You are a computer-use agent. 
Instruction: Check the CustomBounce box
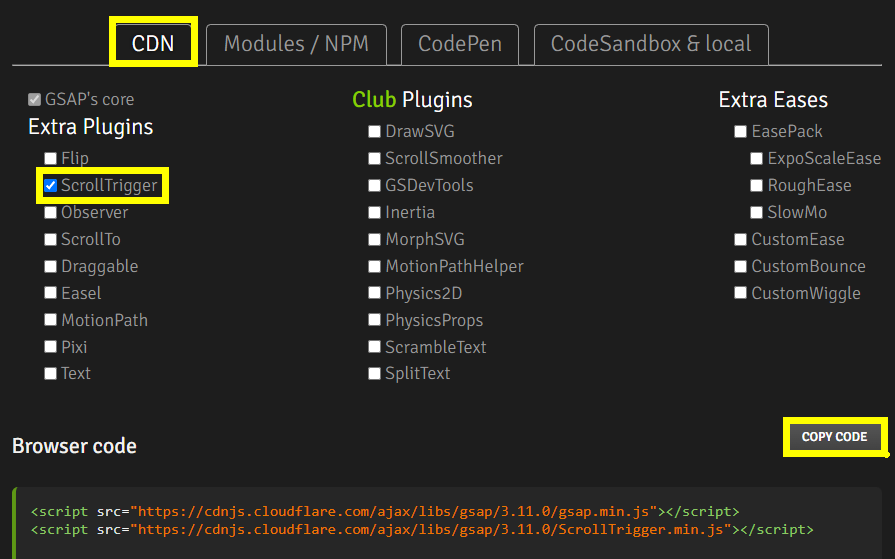pyautogui.click(x=740, y=266)
